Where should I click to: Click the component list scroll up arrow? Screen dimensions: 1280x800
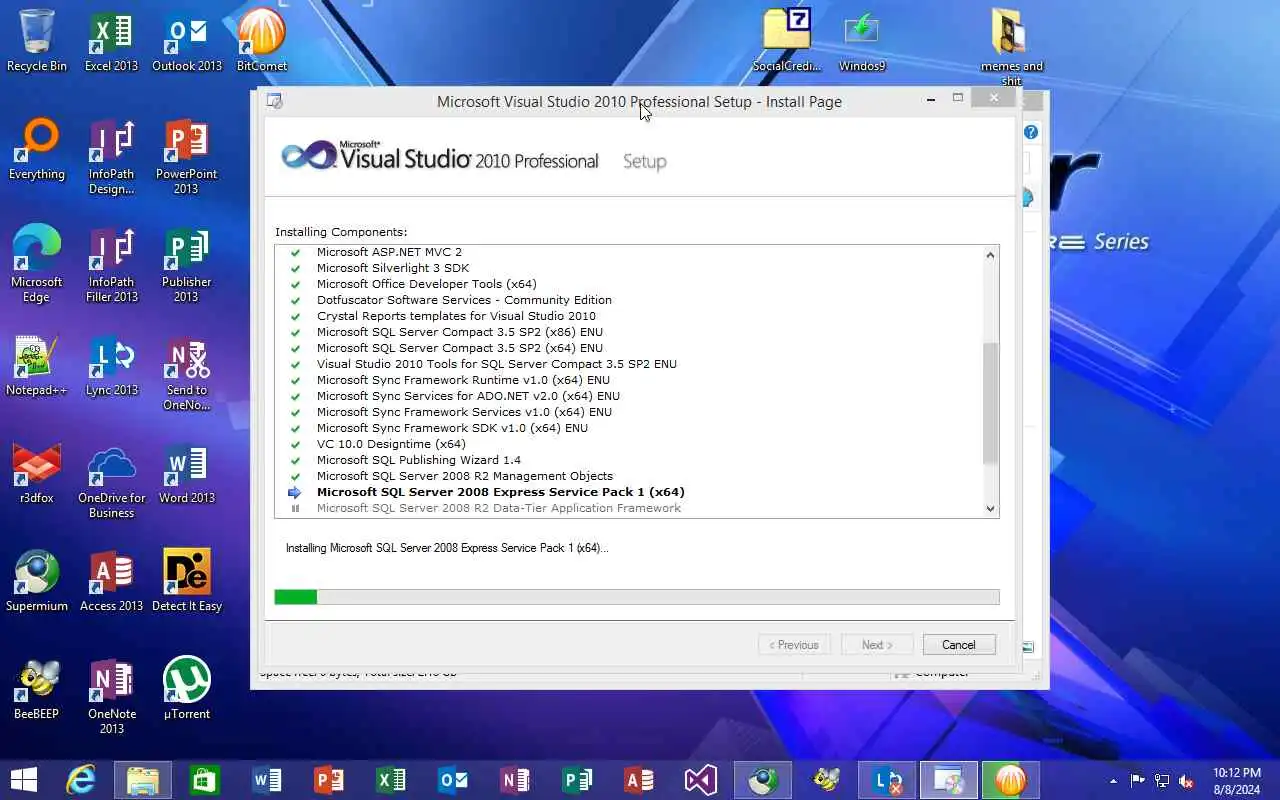[x=990, y=255]
